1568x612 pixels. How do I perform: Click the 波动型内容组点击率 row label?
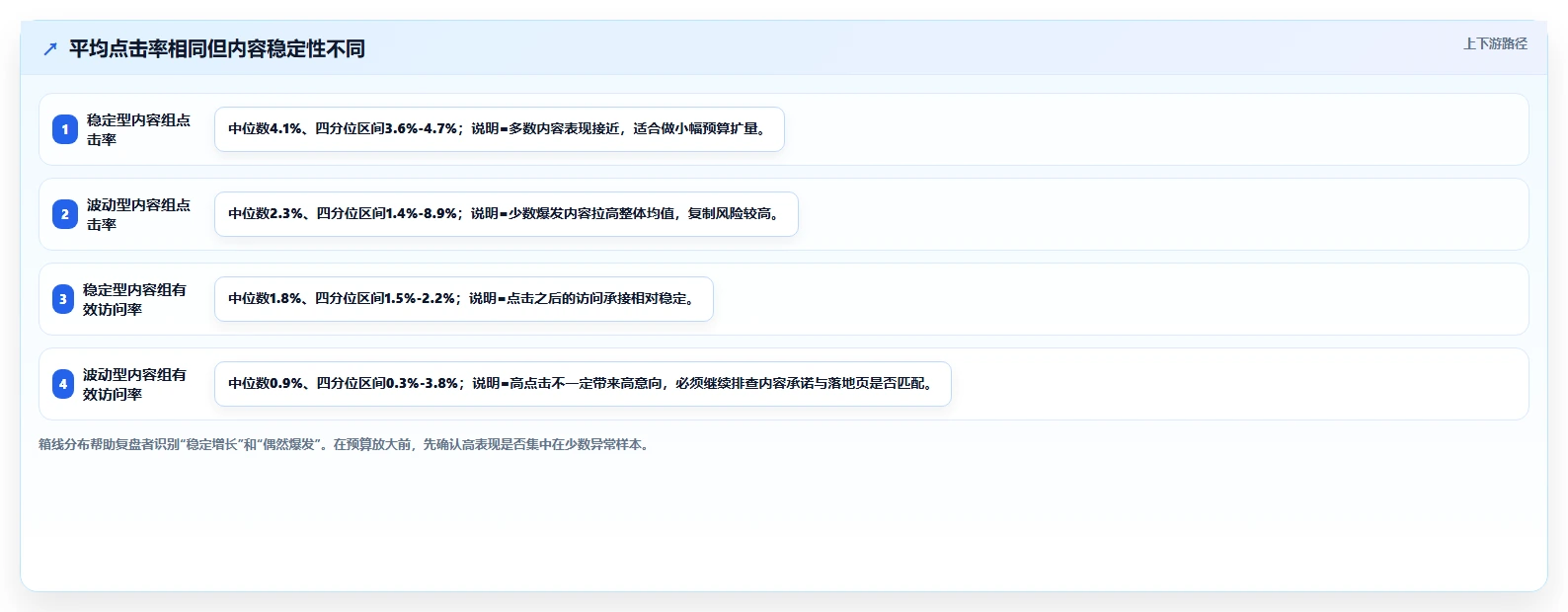tap(138, 214)
